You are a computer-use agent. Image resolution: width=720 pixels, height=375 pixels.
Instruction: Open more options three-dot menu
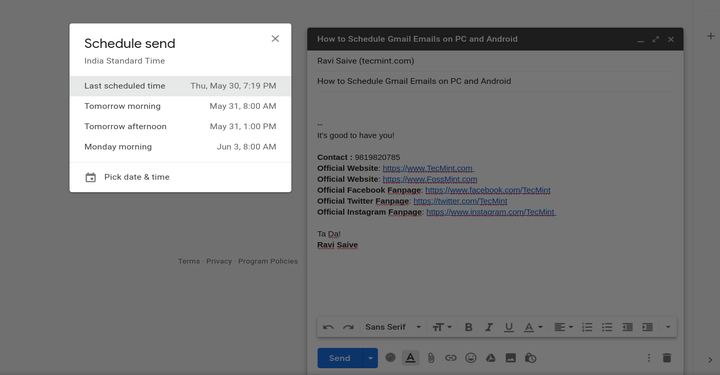pyautogui.click(x=649, y=358)
